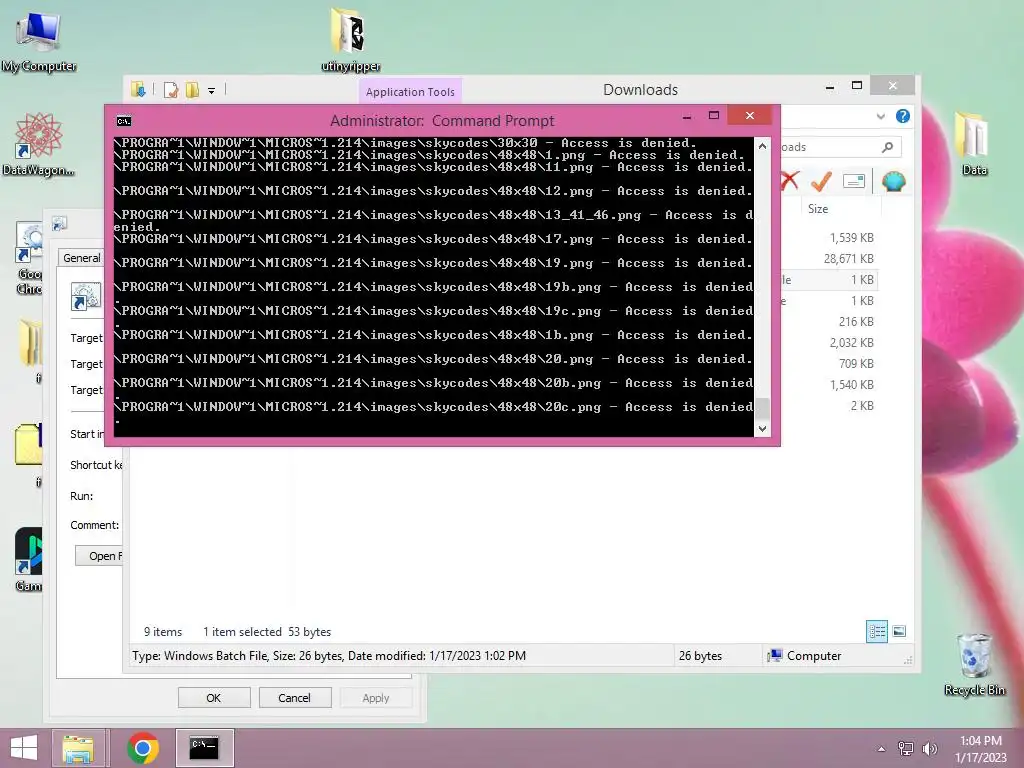Open the My Computer desktop icon
The height and width of the screenshot is (768, 1024).
click(39, 42)
